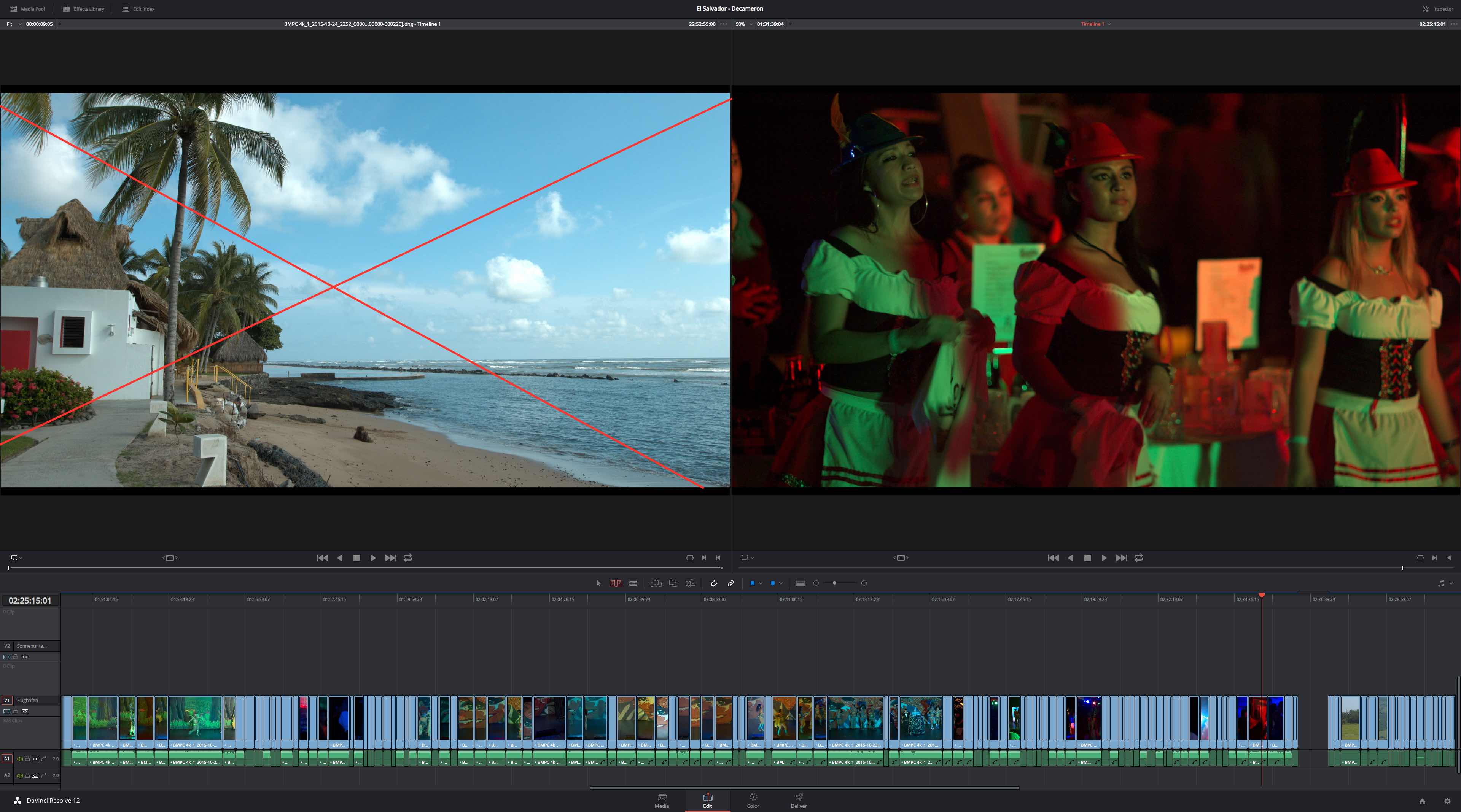1461x812 pixels.
Task: Toggle timeline snapping magnet
Action: tap(714, 583)
